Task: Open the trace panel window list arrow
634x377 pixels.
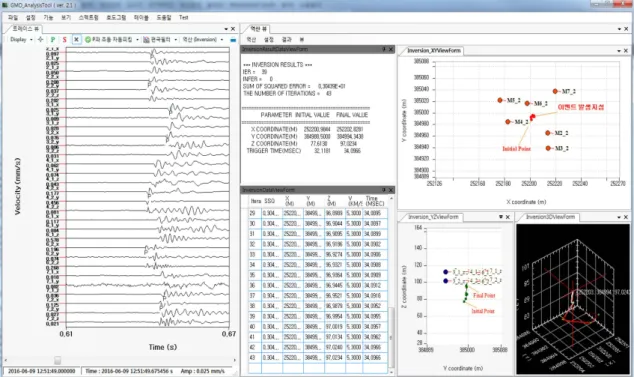Action: pyautogui.click(x=226, y=29)
